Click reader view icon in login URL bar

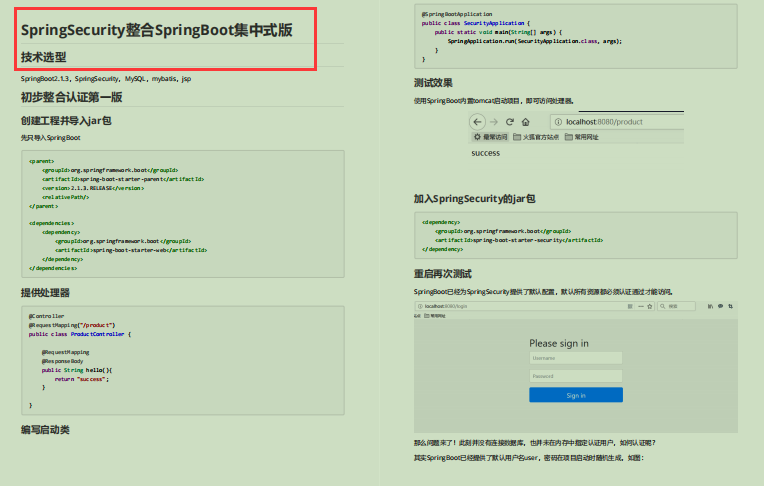pyautogui.click(x=630, y=306)
